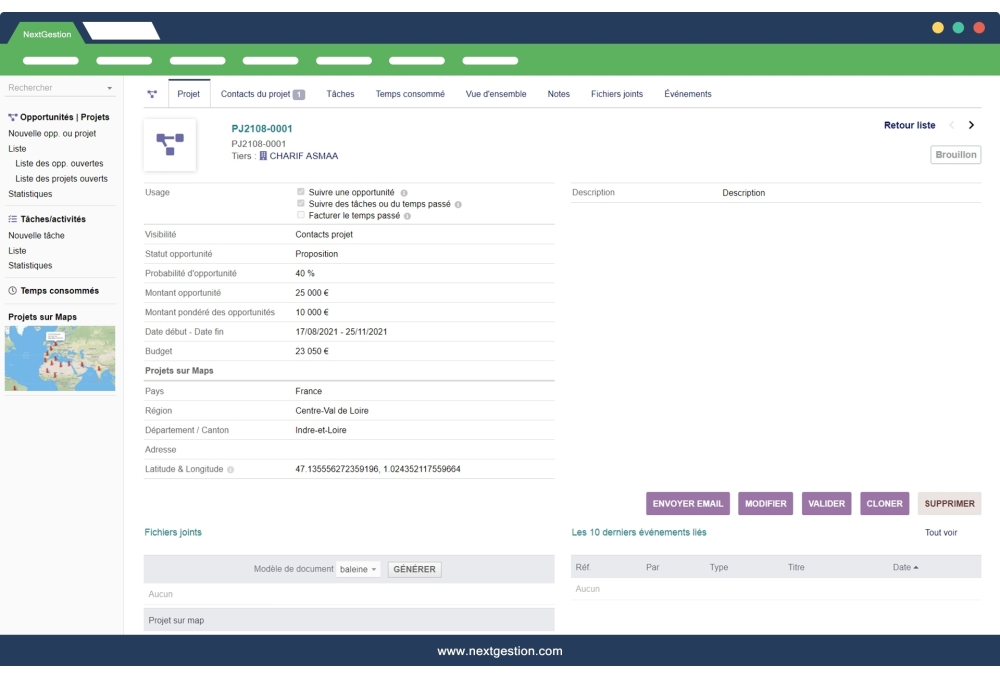Screen dimensions: 1000x679
Task: Select the project tree icon tab
Action: point(152,94)
